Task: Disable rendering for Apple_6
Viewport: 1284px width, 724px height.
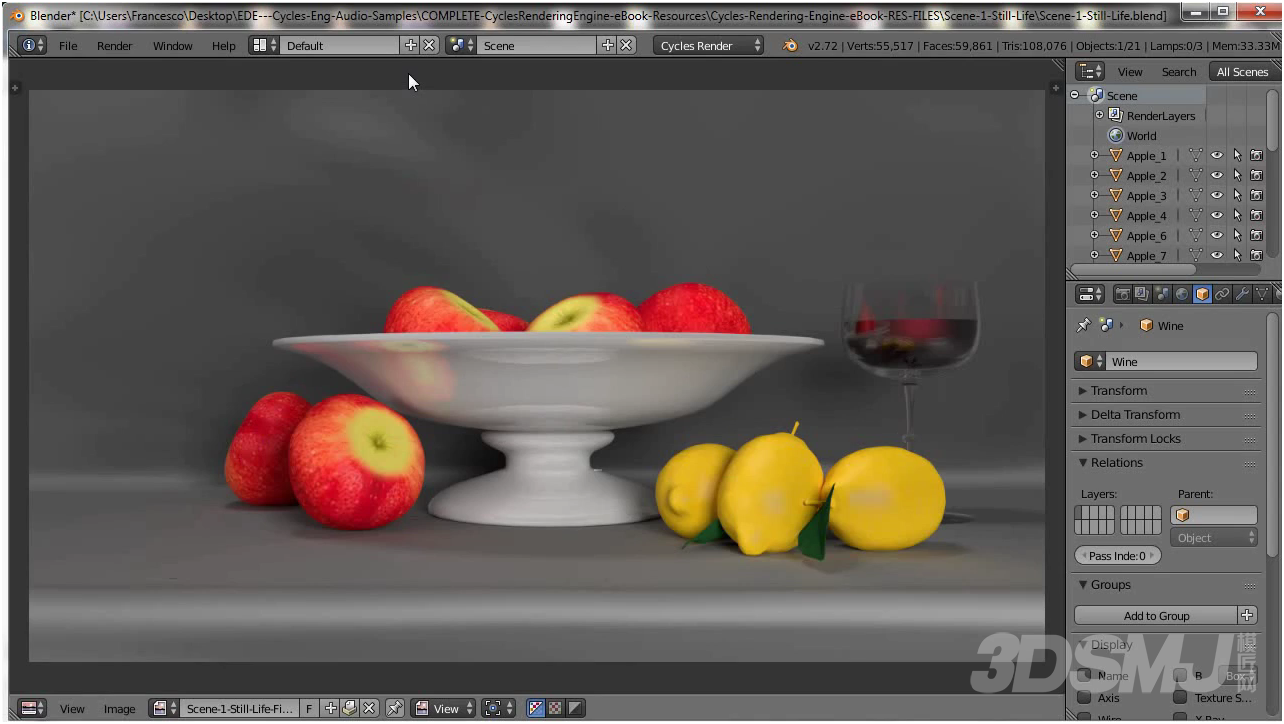Action: [1257, 235]
